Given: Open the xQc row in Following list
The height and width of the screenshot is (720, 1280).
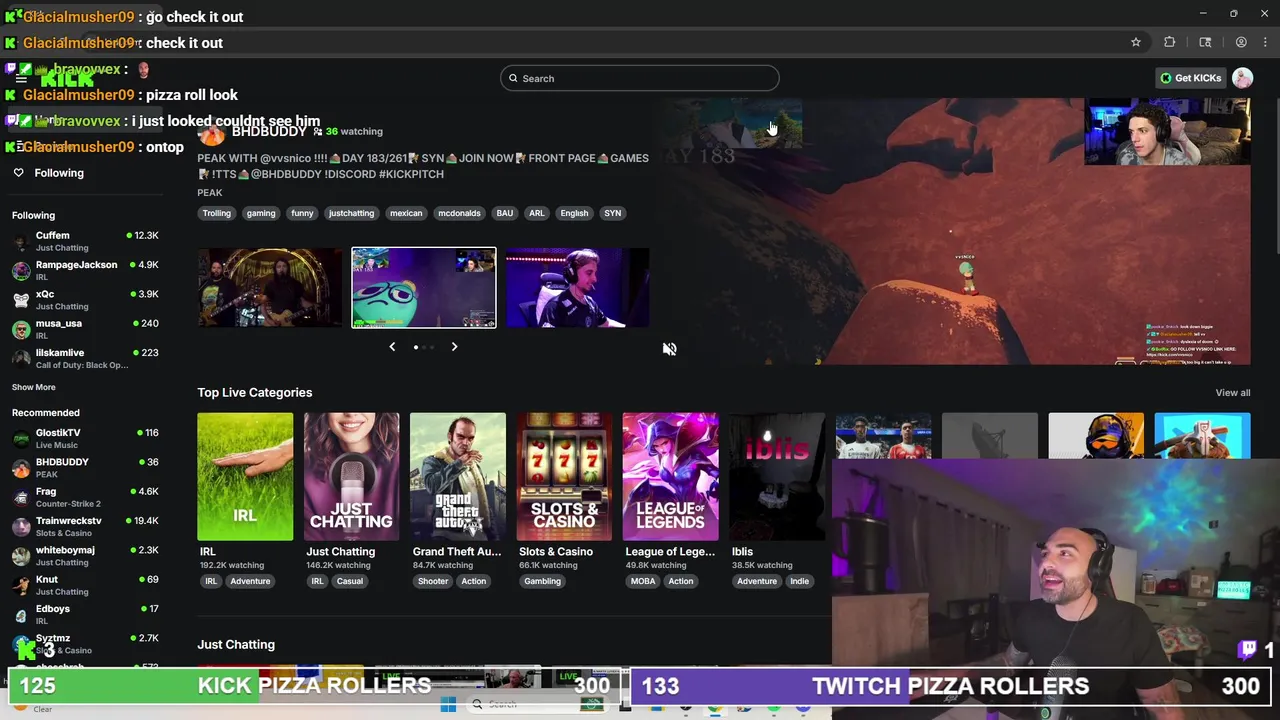Looking at the screenshot, I should [85, 300].
